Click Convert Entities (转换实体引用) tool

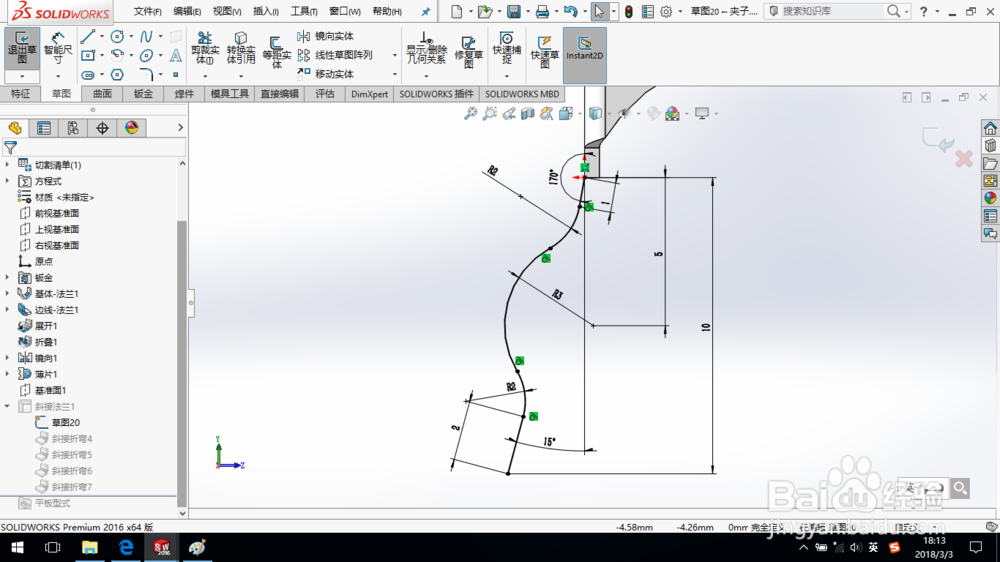(241, 48)
